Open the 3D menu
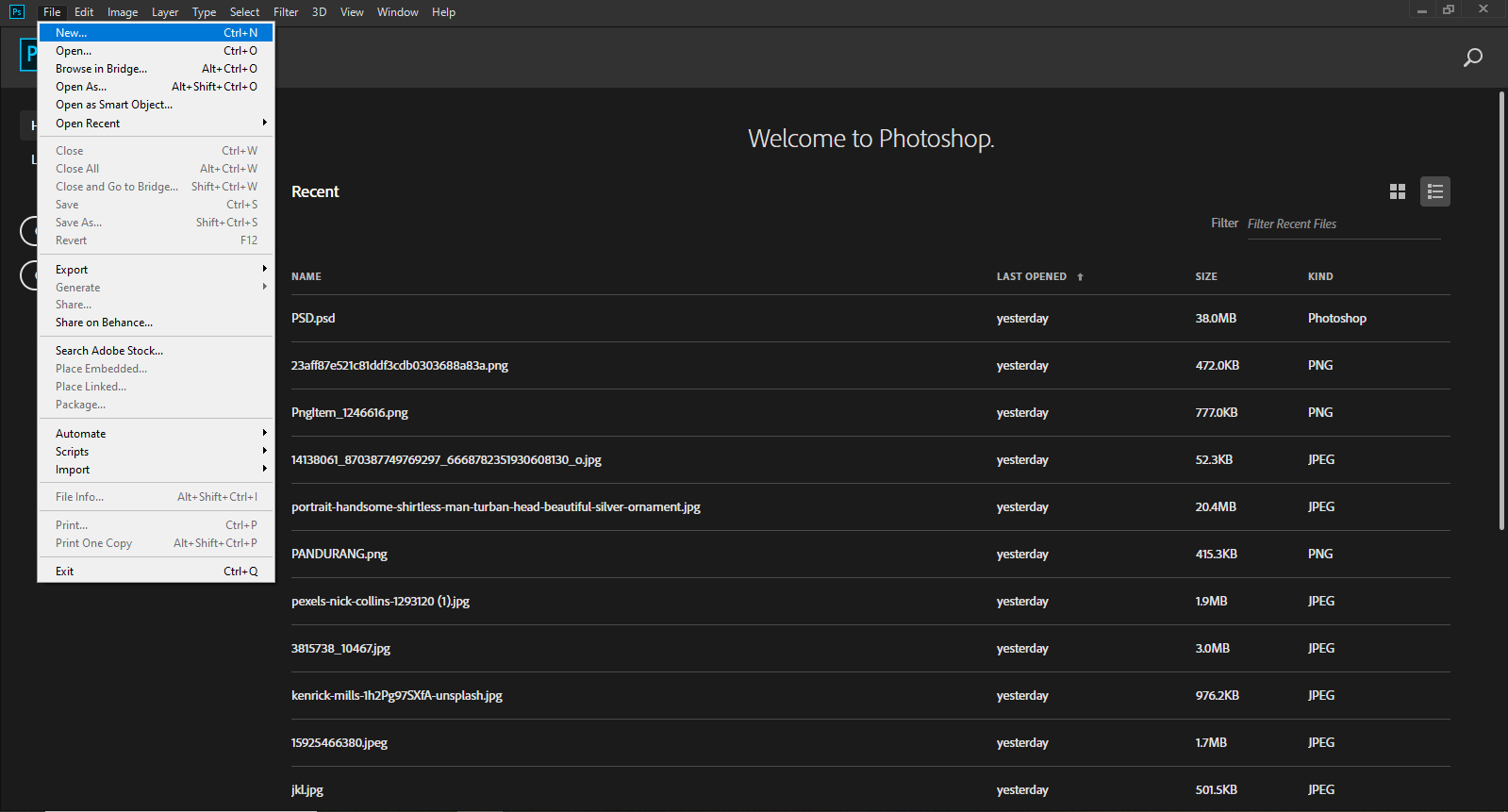Viewport: 1508px width, 812px height. (x=319, y=12)
